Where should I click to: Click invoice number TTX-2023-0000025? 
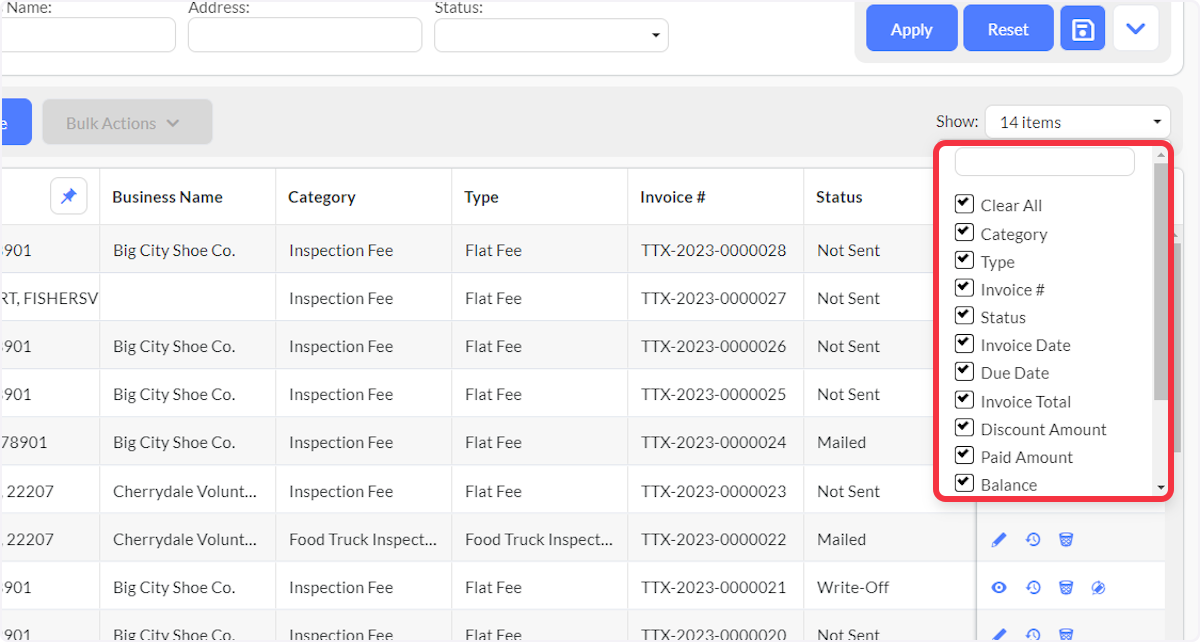point(714,394)
